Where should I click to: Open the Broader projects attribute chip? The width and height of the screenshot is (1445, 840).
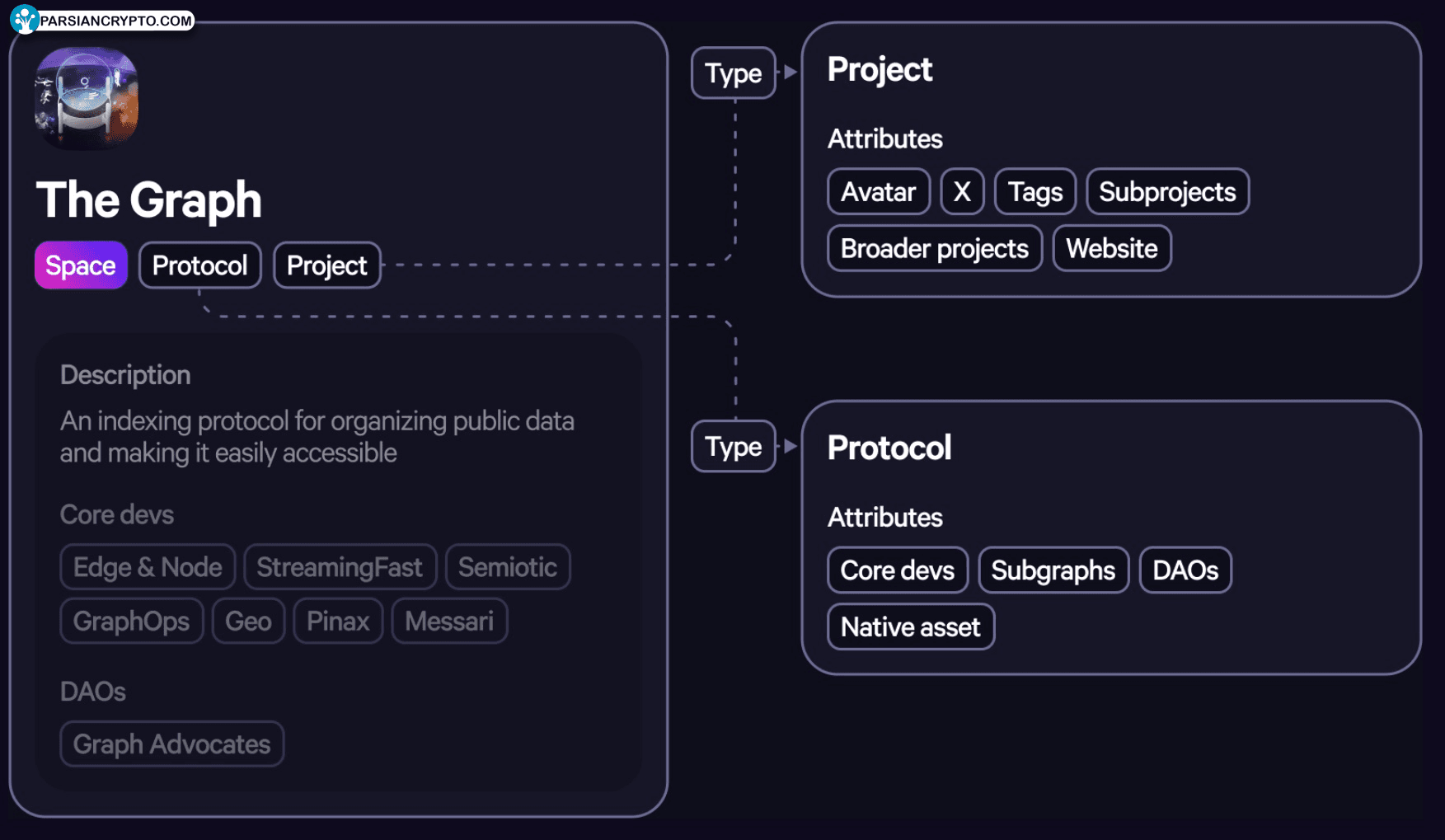(934, 248)
